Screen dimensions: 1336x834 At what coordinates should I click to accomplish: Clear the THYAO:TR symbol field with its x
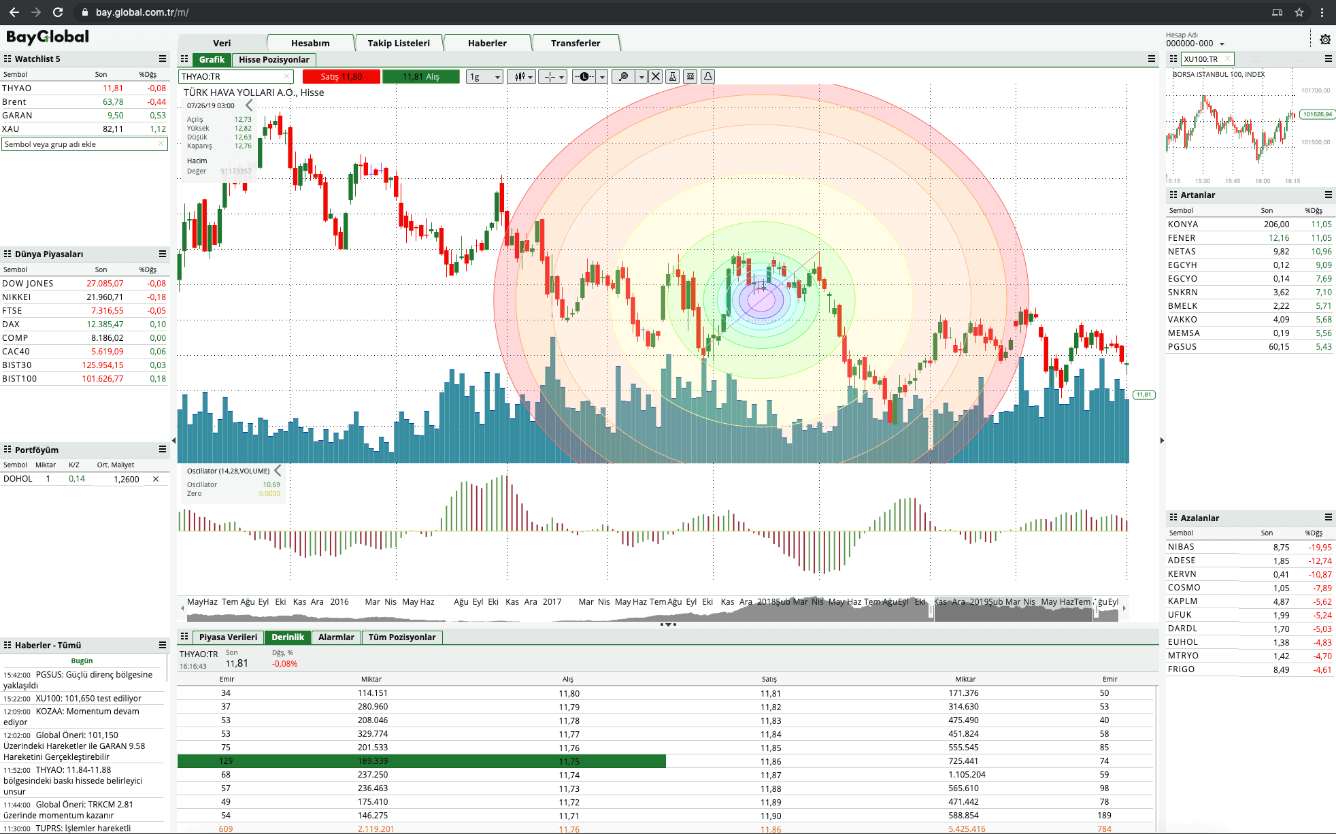[287, 76]
